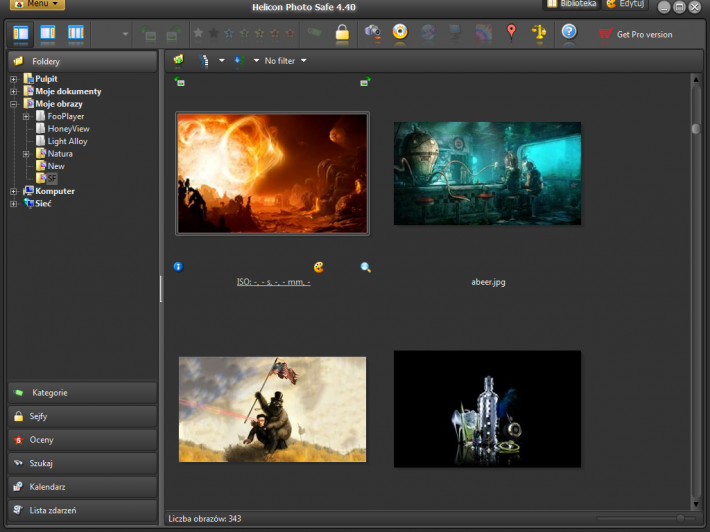
Task: Click the green category tag toolbar icon
Action: [314, 32]
